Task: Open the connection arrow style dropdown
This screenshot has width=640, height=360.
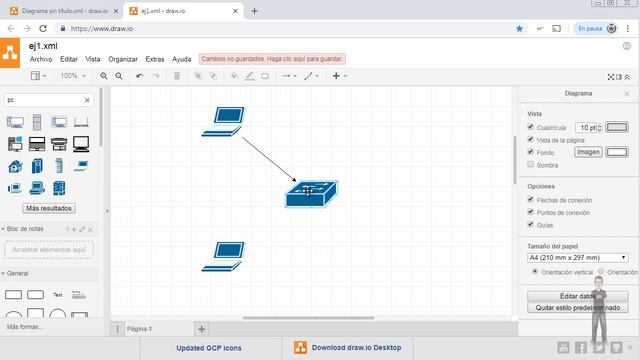Action: coord(289,76)
